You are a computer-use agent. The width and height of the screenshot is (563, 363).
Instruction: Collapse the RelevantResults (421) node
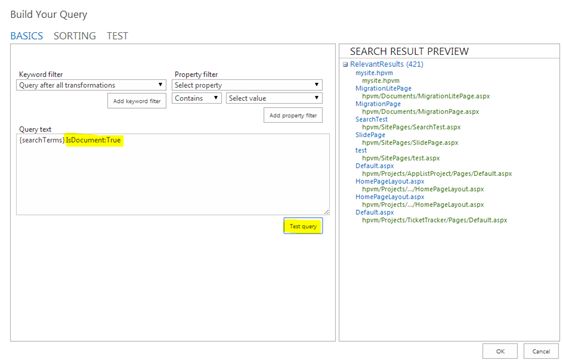(x=345, y=65)
